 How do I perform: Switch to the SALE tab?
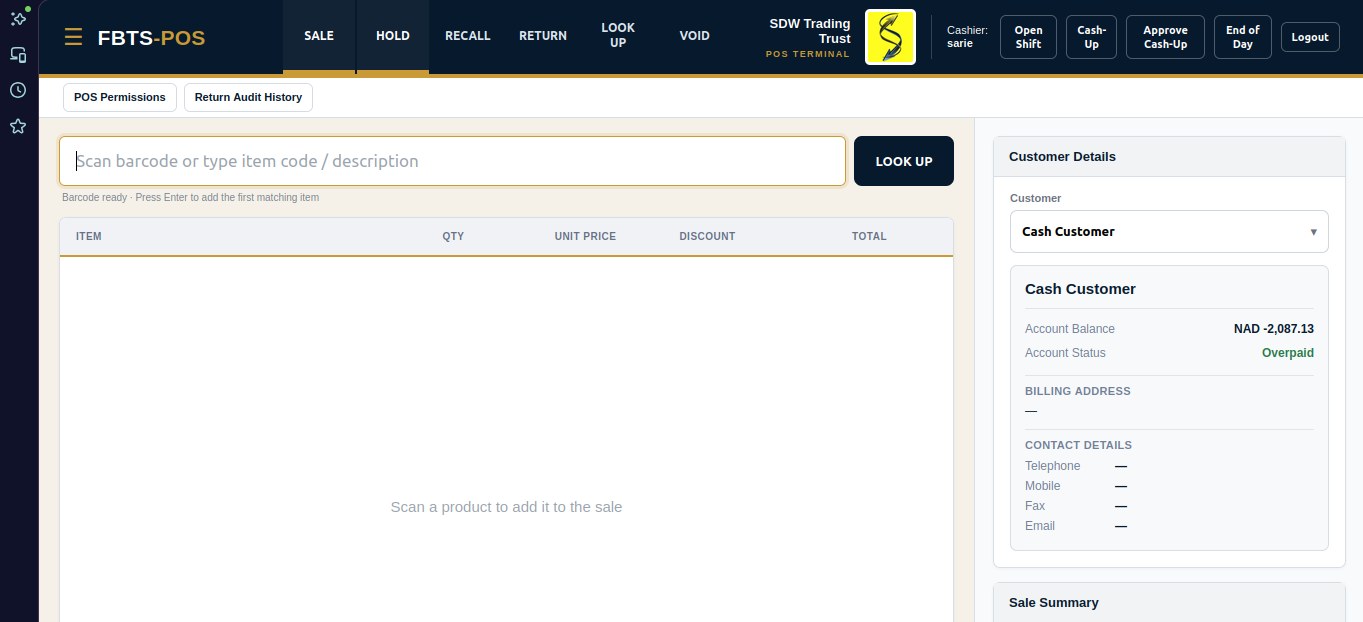(x=319, y=36)
